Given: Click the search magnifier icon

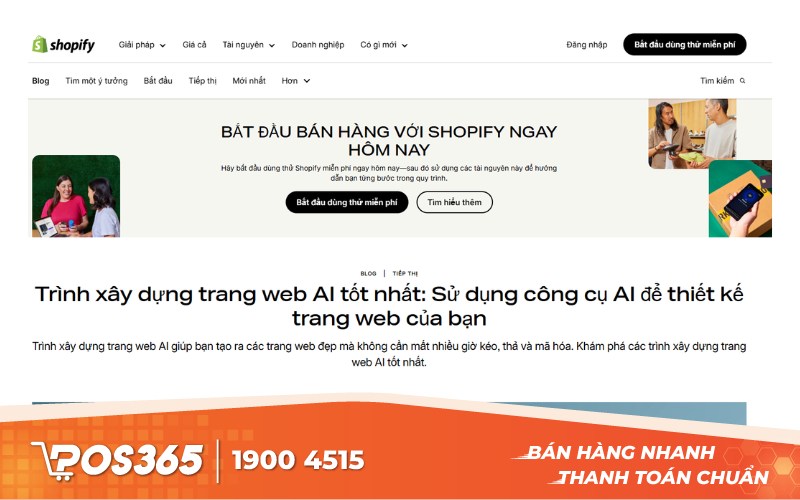Looking at the screenshot, I should 742,81.
